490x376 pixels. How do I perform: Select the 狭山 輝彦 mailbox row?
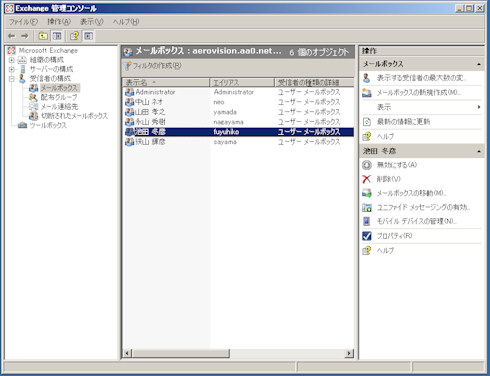pos(238,142)
